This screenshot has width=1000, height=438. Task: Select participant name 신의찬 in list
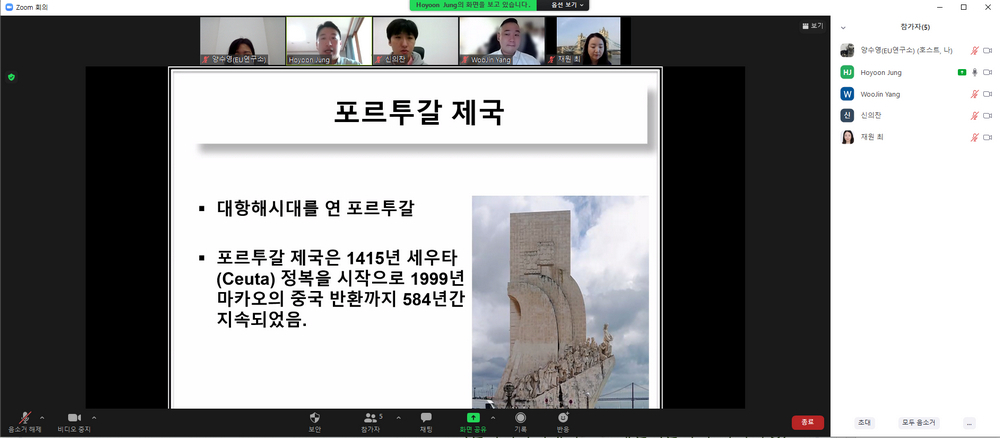(871, 115)
